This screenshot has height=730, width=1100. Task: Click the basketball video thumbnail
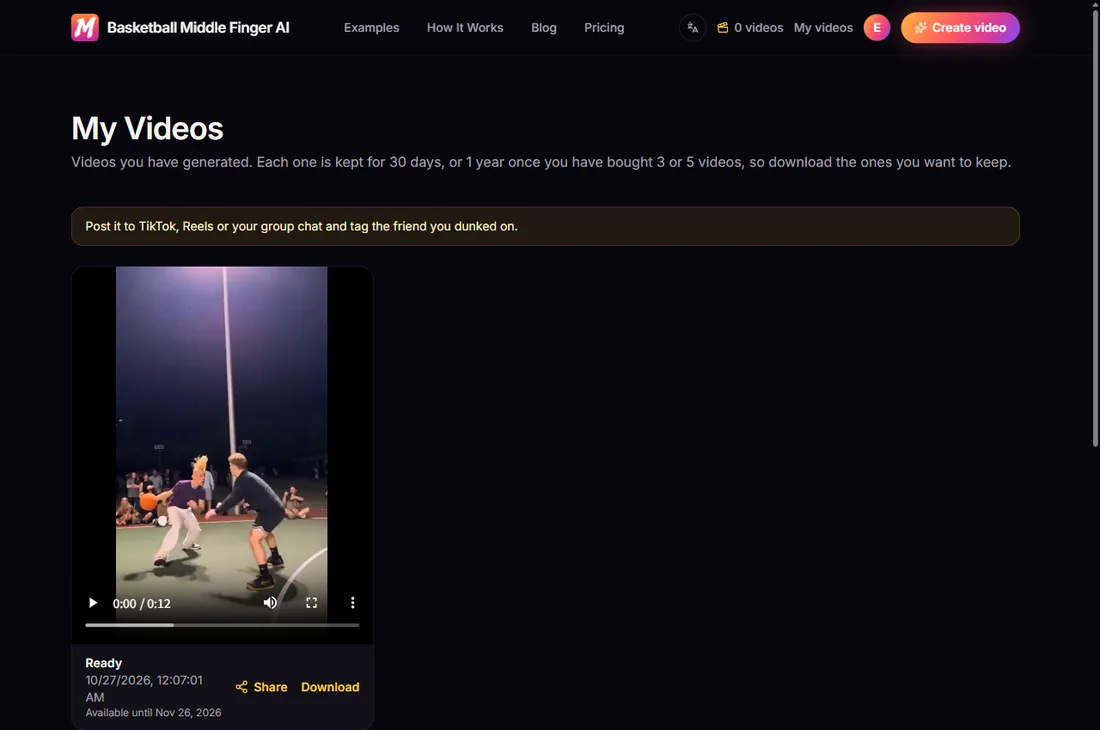(222, 442)
